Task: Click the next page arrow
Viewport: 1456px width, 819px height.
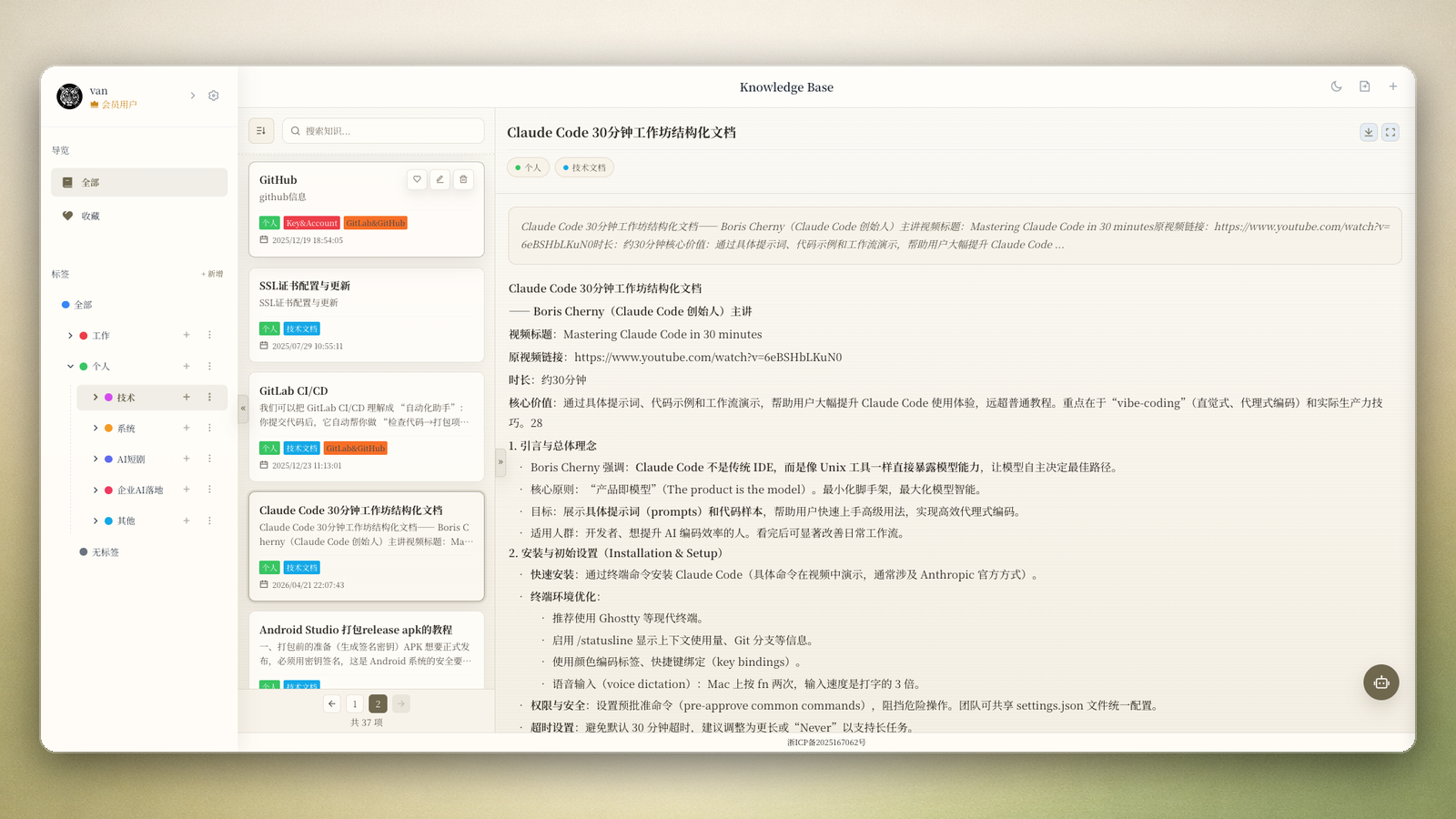Action: (x=401, y=703)
